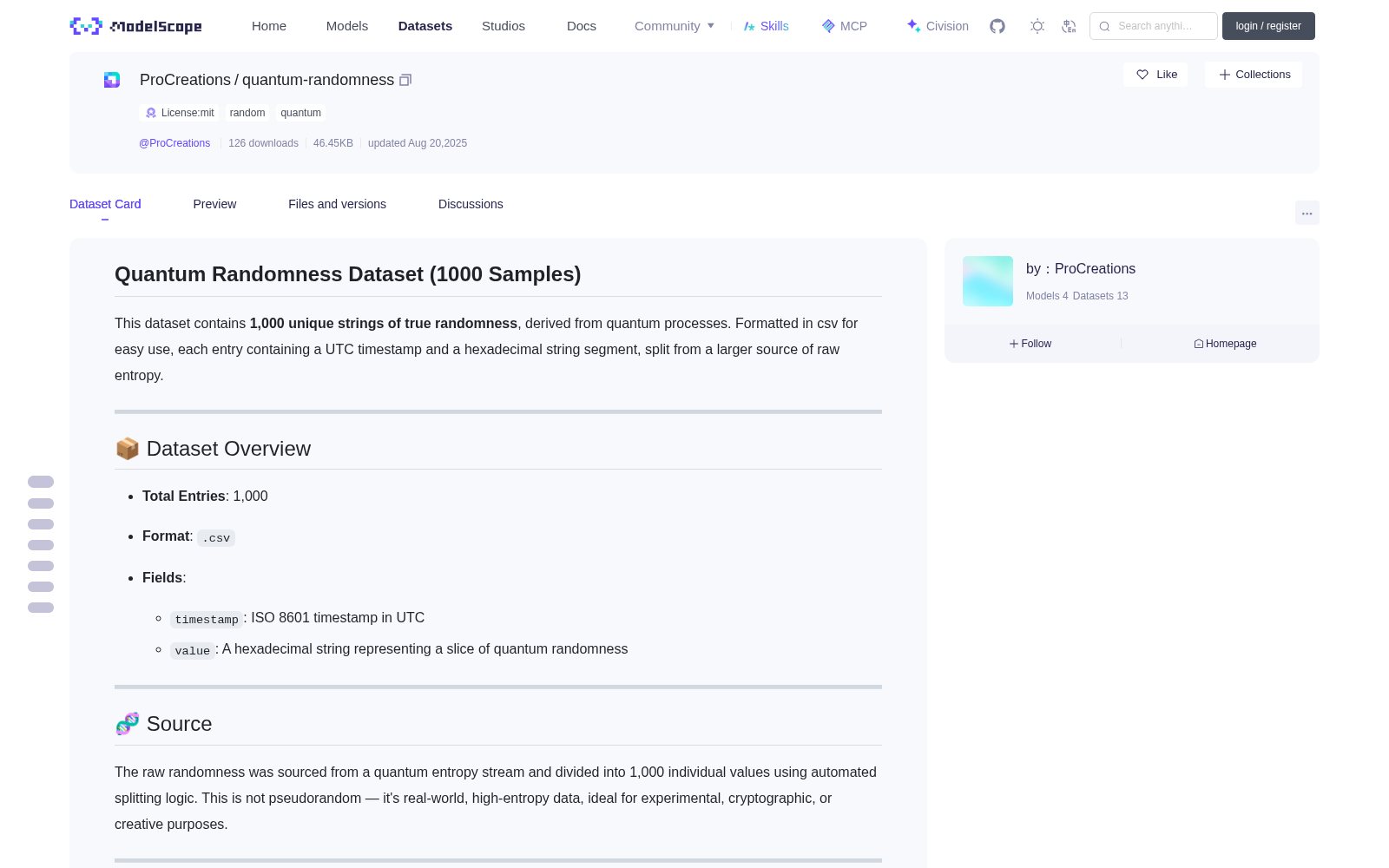This screenshot has width=1389, height=868.
Task: Click the Dataset Overview heading
Action: coord(213,449)
